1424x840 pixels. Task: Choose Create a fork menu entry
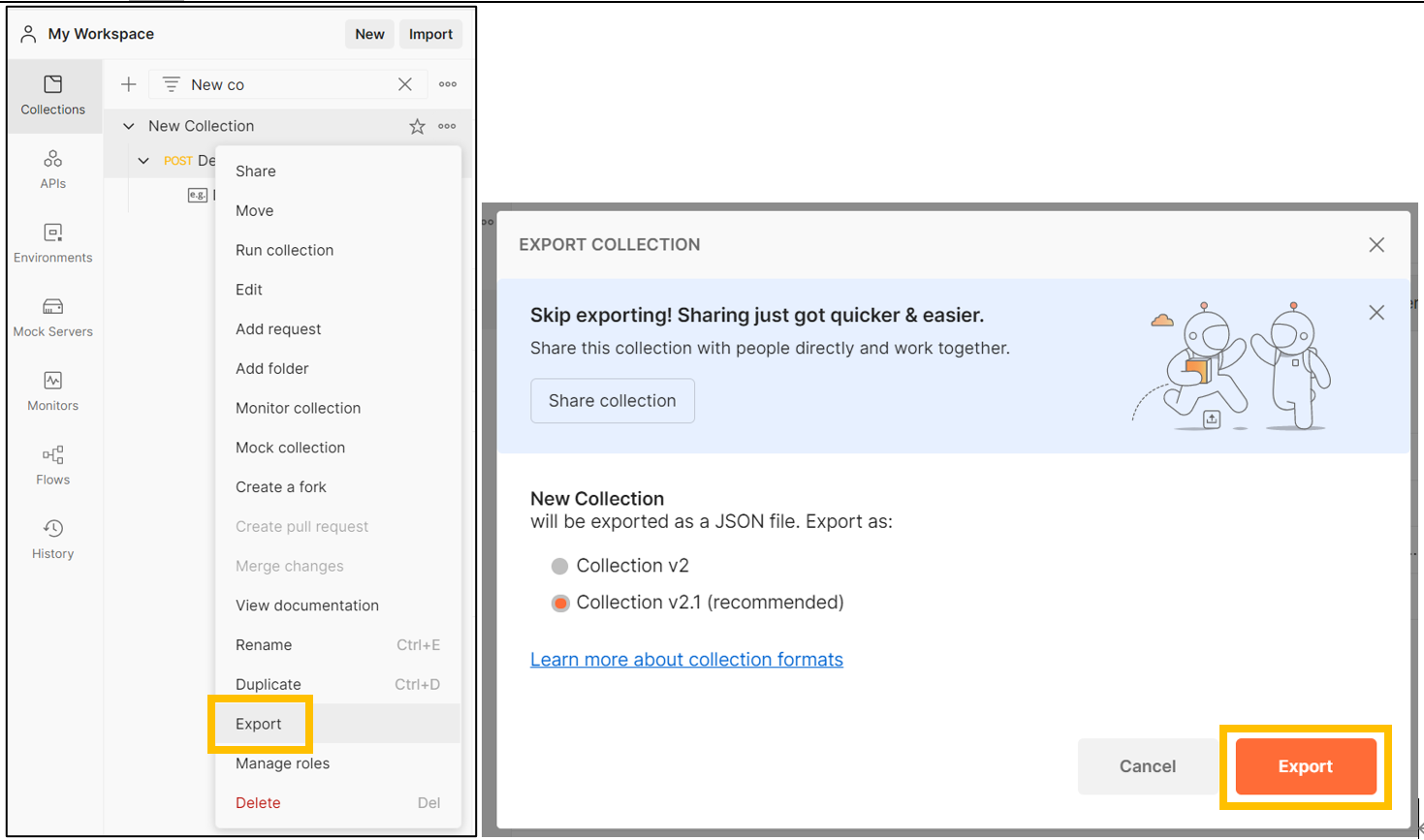(x=337, y=487)
